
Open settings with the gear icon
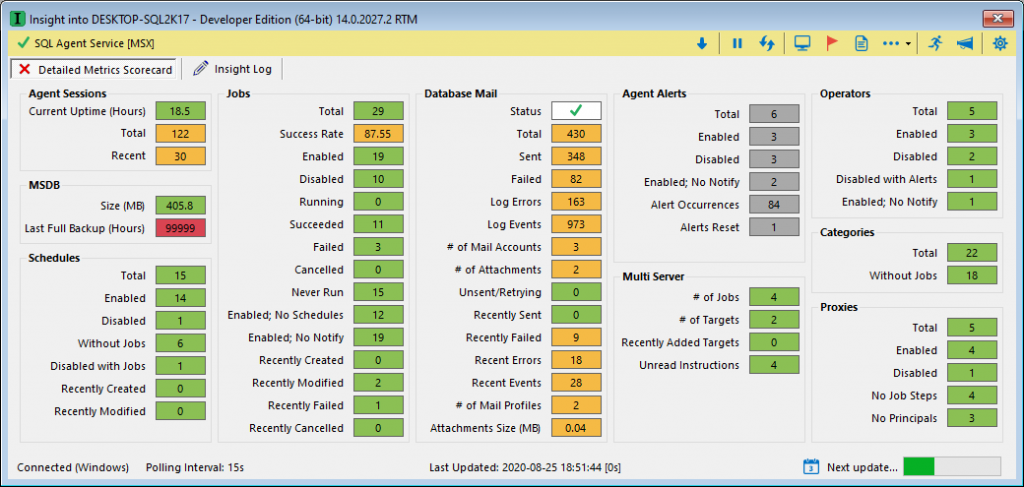[1000, 44]
